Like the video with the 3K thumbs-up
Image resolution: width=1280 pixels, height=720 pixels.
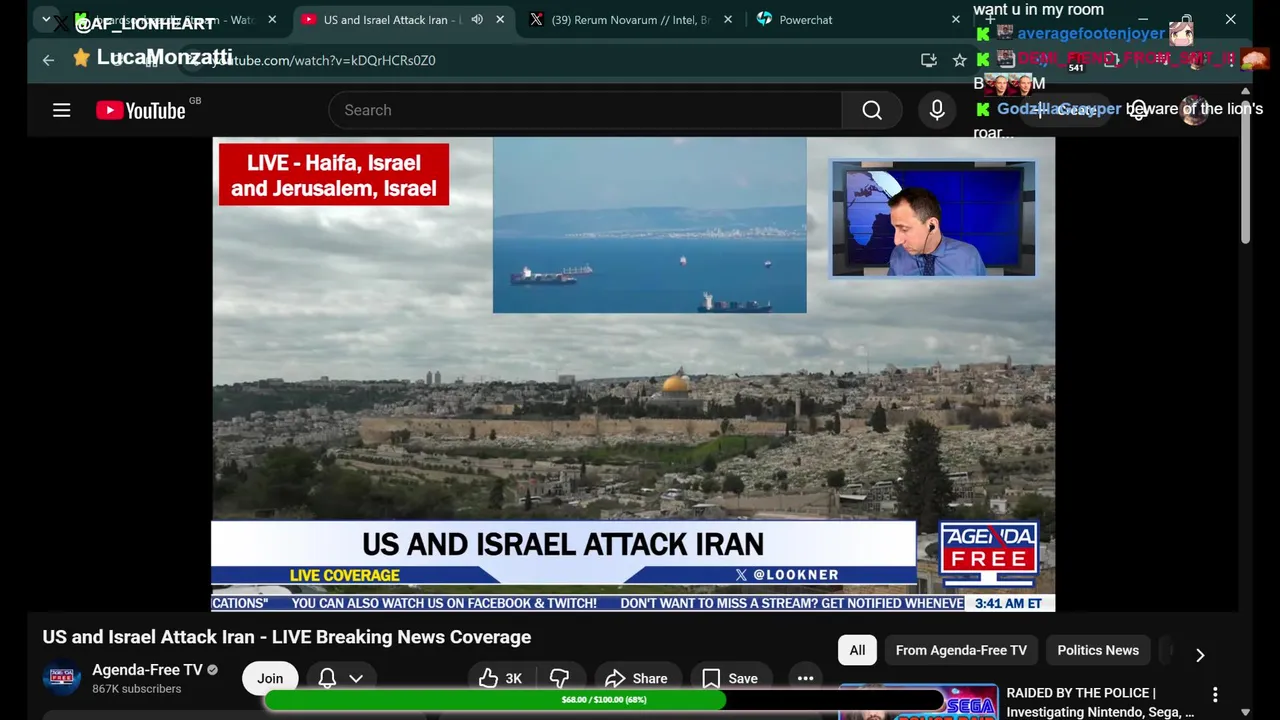pos(501,678)
